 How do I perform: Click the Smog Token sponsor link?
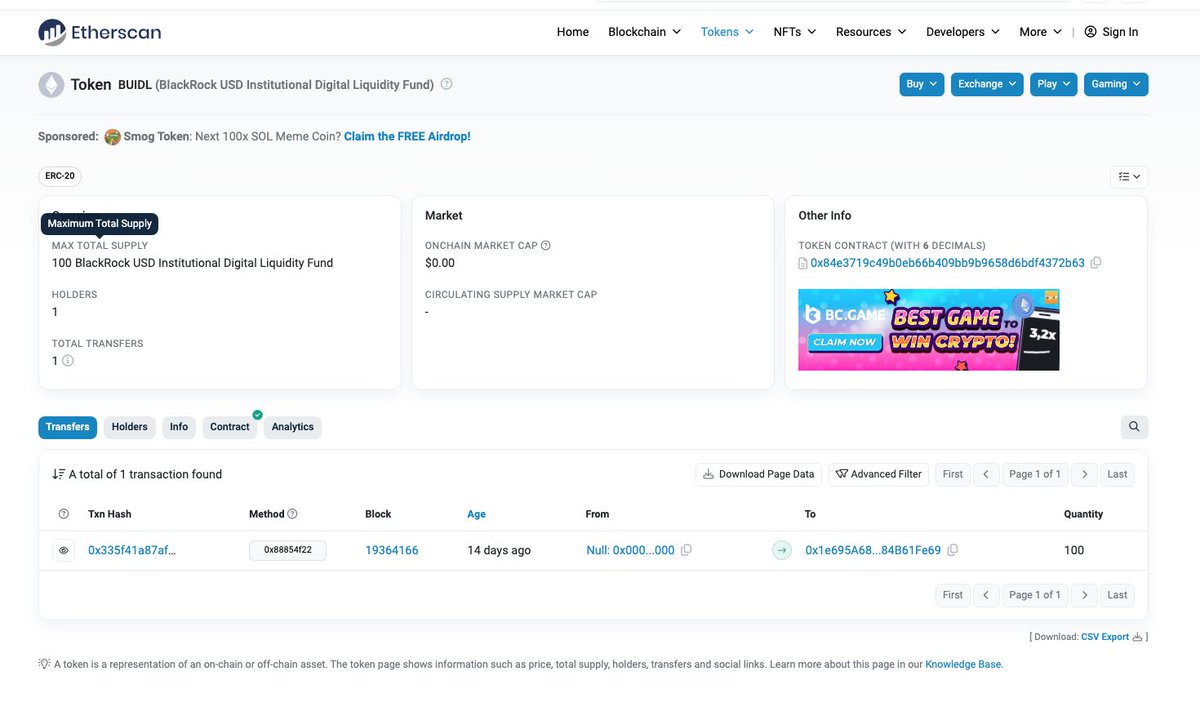(x=156, y=137)
